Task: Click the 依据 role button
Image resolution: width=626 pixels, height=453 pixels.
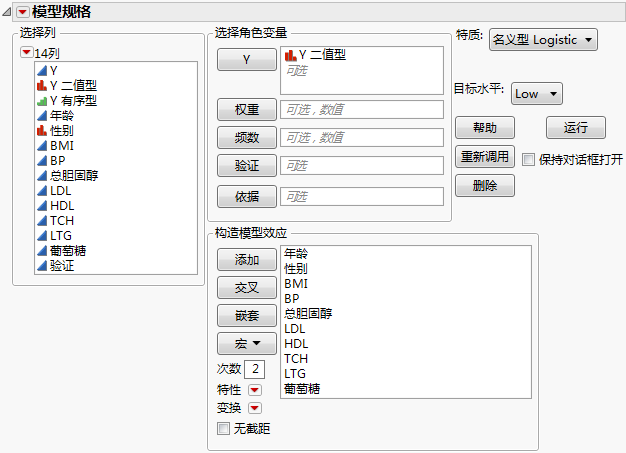Action: pyautogui.click(x=247, y=196)
